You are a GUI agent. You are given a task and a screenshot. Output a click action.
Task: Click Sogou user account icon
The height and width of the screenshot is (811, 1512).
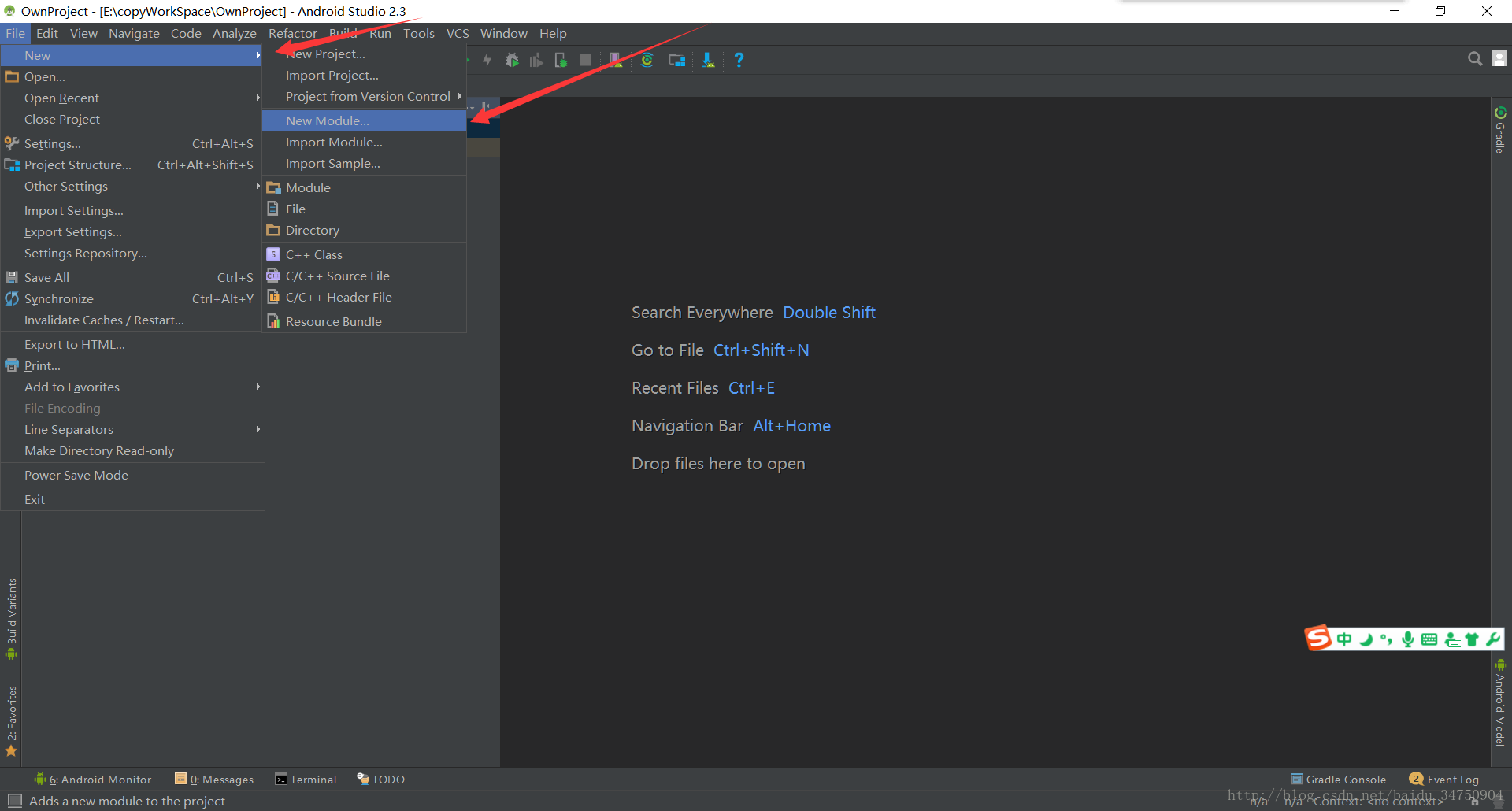(x=1452, y=640)
